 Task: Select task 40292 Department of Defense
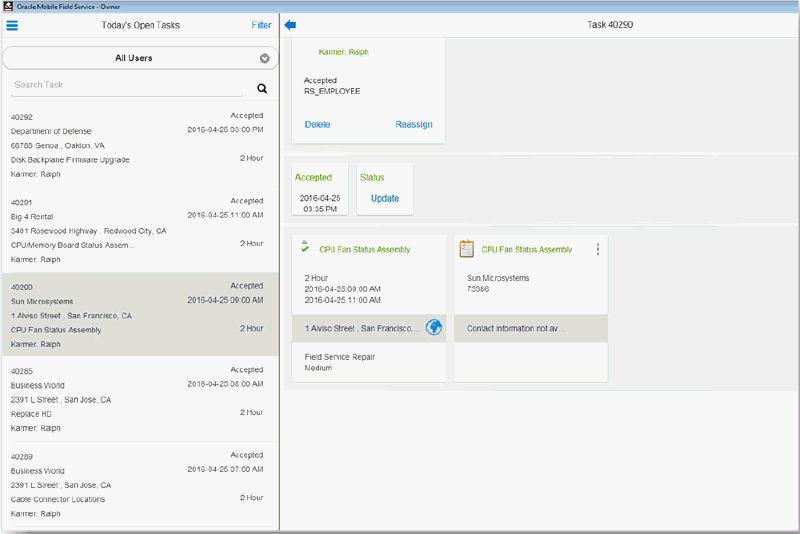pos(140,145)
